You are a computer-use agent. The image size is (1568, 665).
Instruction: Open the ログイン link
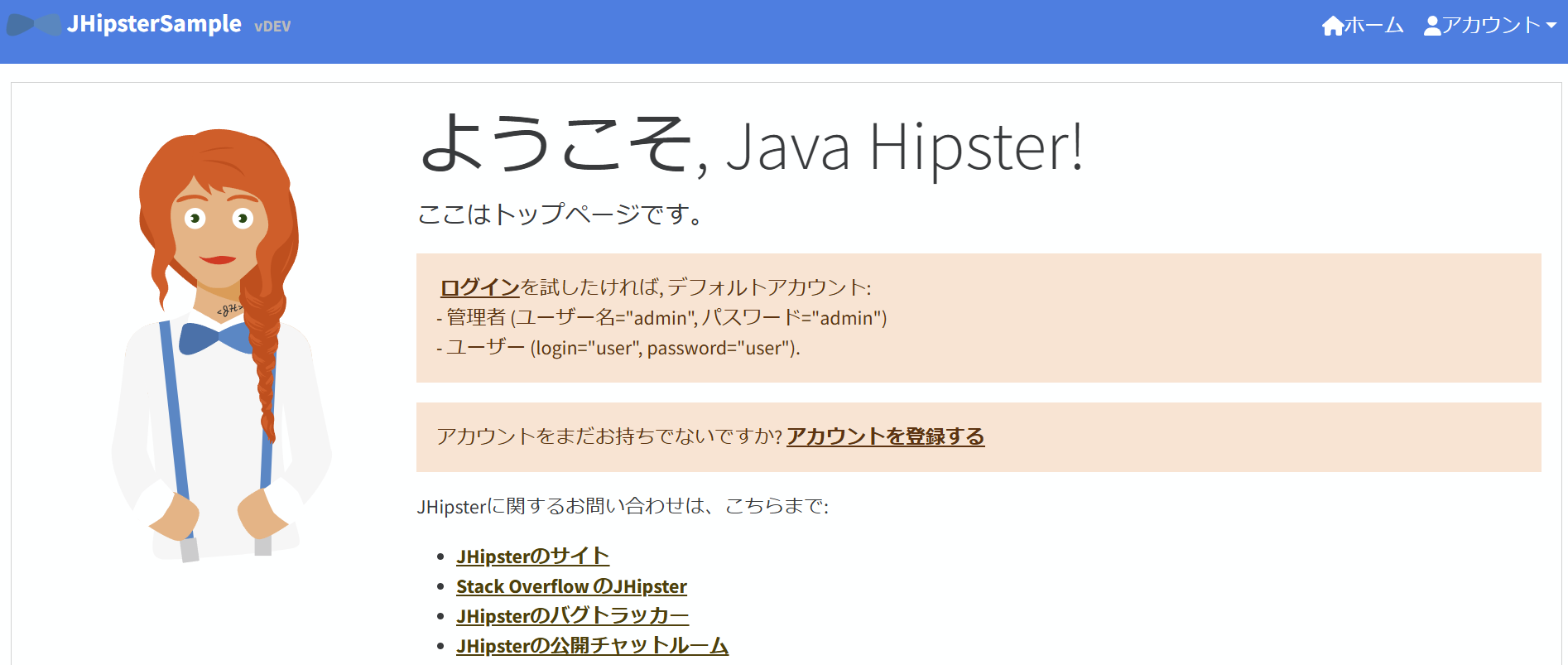[x=479, y=287]
